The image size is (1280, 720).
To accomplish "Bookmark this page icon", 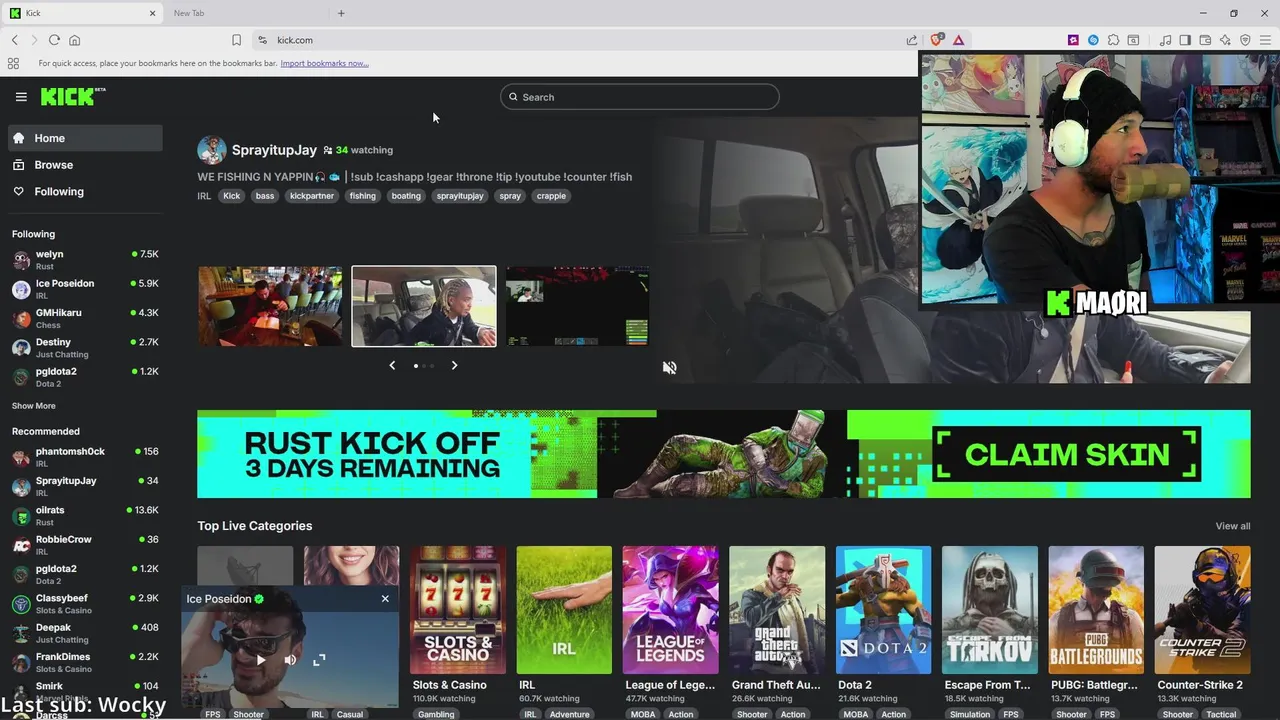I will click(x=236, y=40).
